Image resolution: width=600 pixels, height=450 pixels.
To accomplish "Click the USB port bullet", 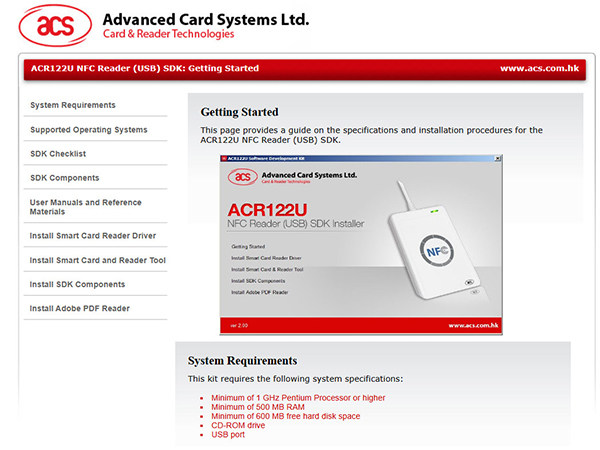I will (228, 435).
